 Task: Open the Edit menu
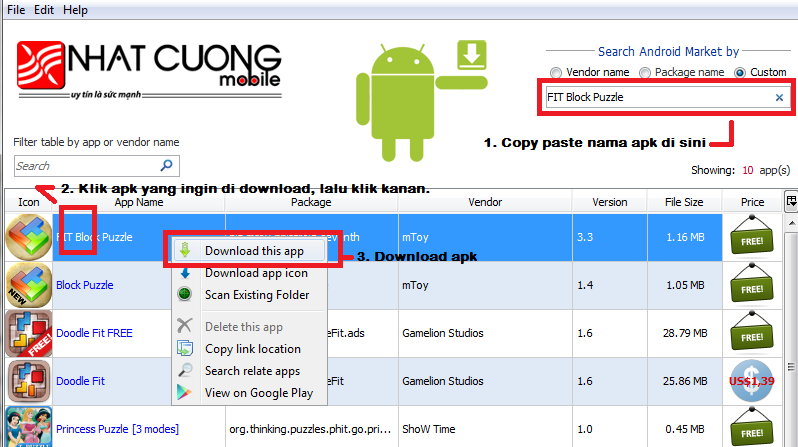click(44, 10)
